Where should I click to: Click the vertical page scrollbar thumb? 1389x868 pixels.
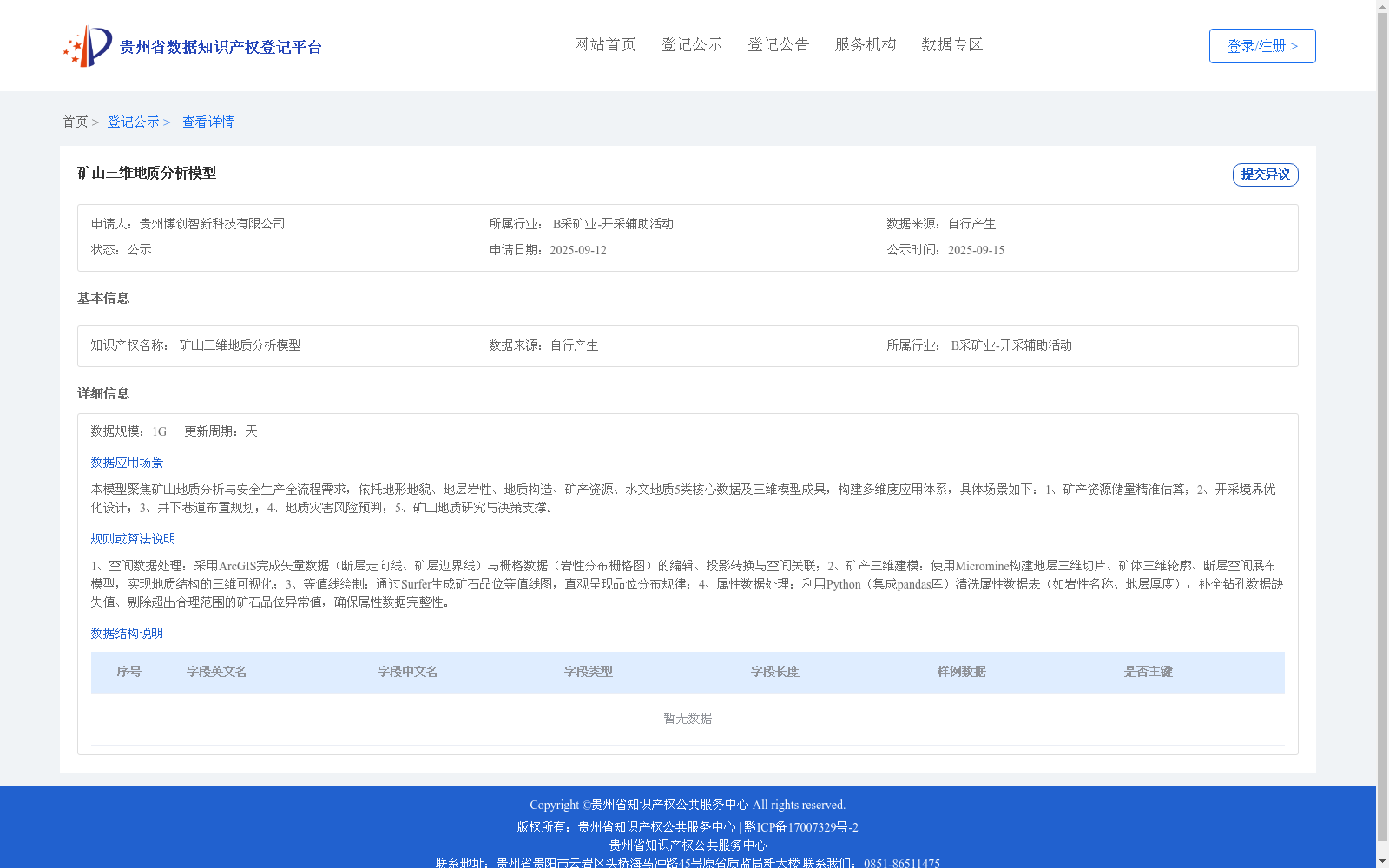pyautogui.click(x=1382, y=427)
